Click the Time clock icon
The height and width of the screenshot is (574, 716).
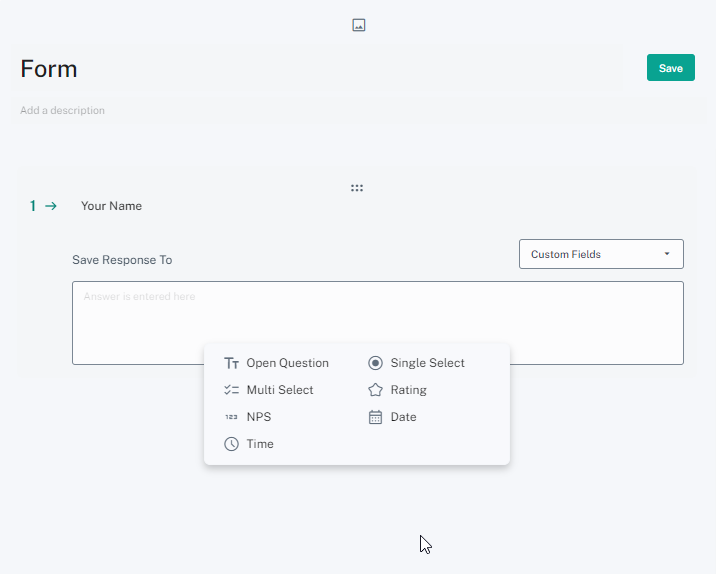click(231, 444)
